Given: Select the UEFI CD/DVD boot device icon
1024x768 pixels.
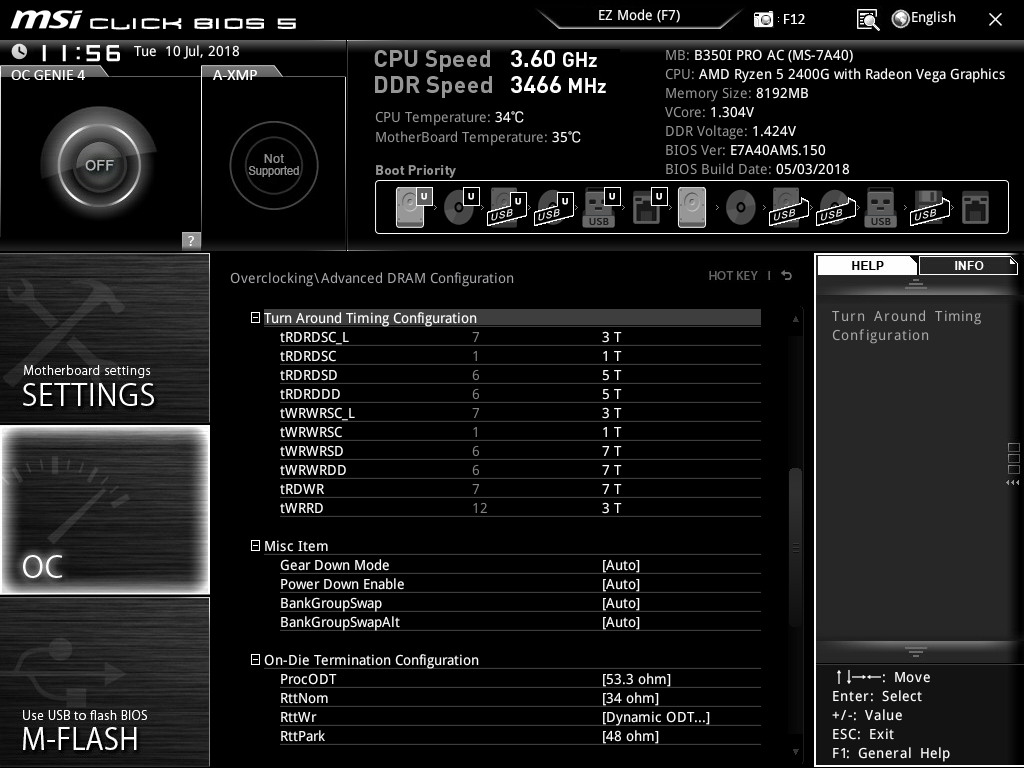Looking at the screenshot, I should (x=460, y=207).
